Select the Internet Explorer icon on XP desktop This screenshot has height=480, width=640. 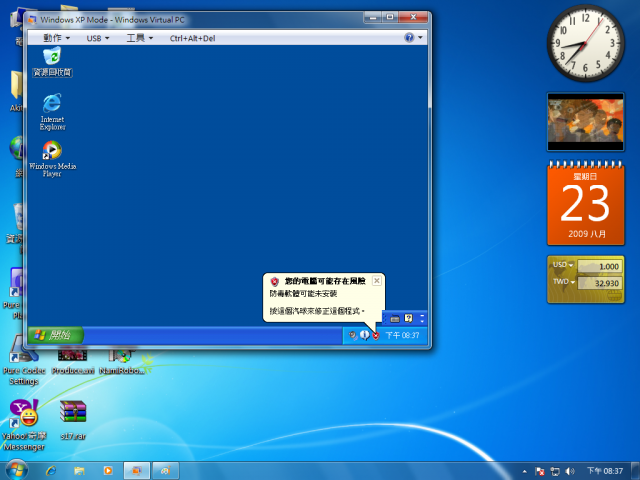coord(52,112)
